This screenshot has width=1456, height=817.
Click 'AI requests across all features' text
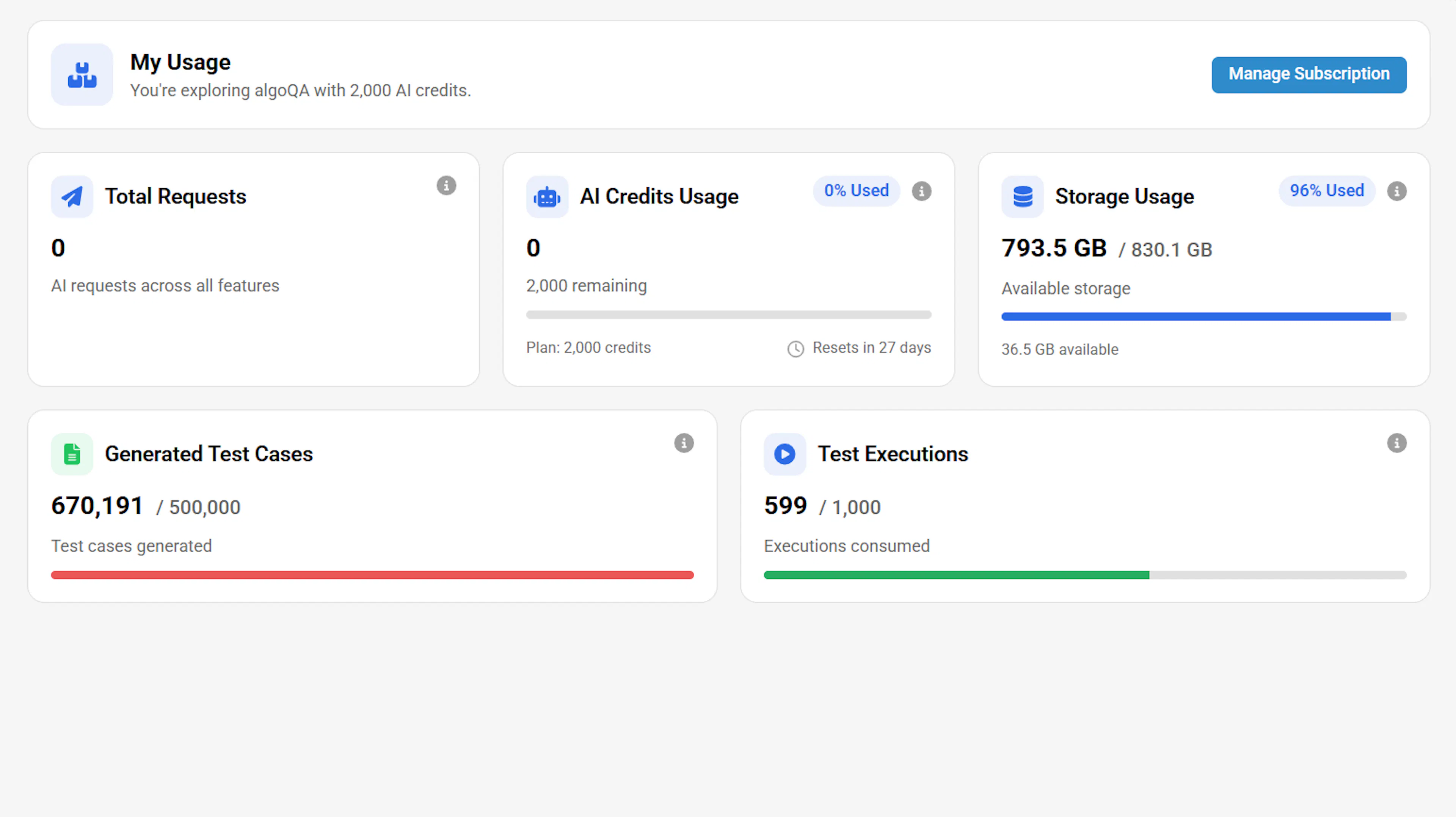coord(165,286)
